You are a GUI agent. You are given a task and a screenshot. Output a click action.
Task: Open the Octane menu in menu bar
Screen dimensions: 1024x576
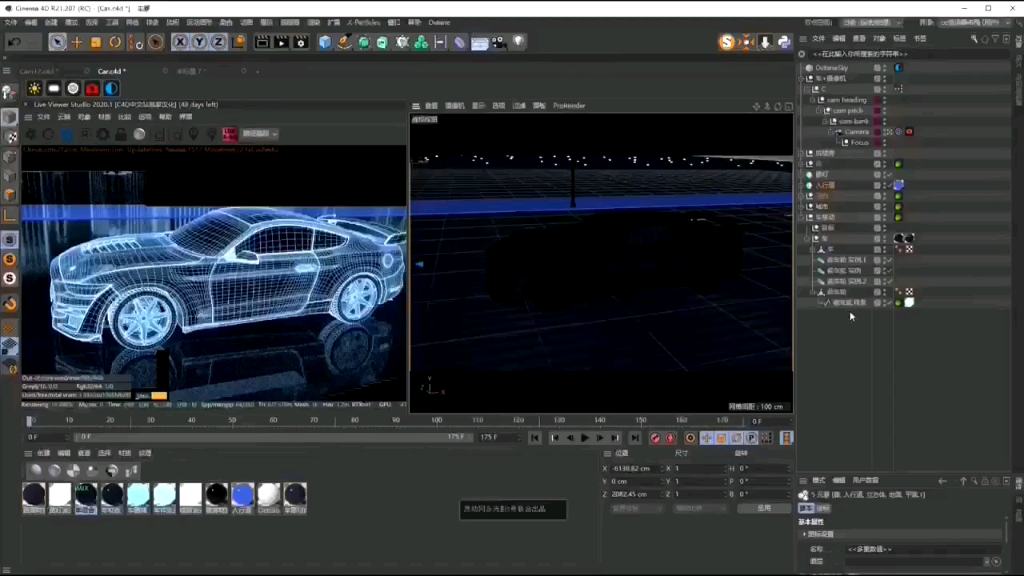(x=439, y=22)
